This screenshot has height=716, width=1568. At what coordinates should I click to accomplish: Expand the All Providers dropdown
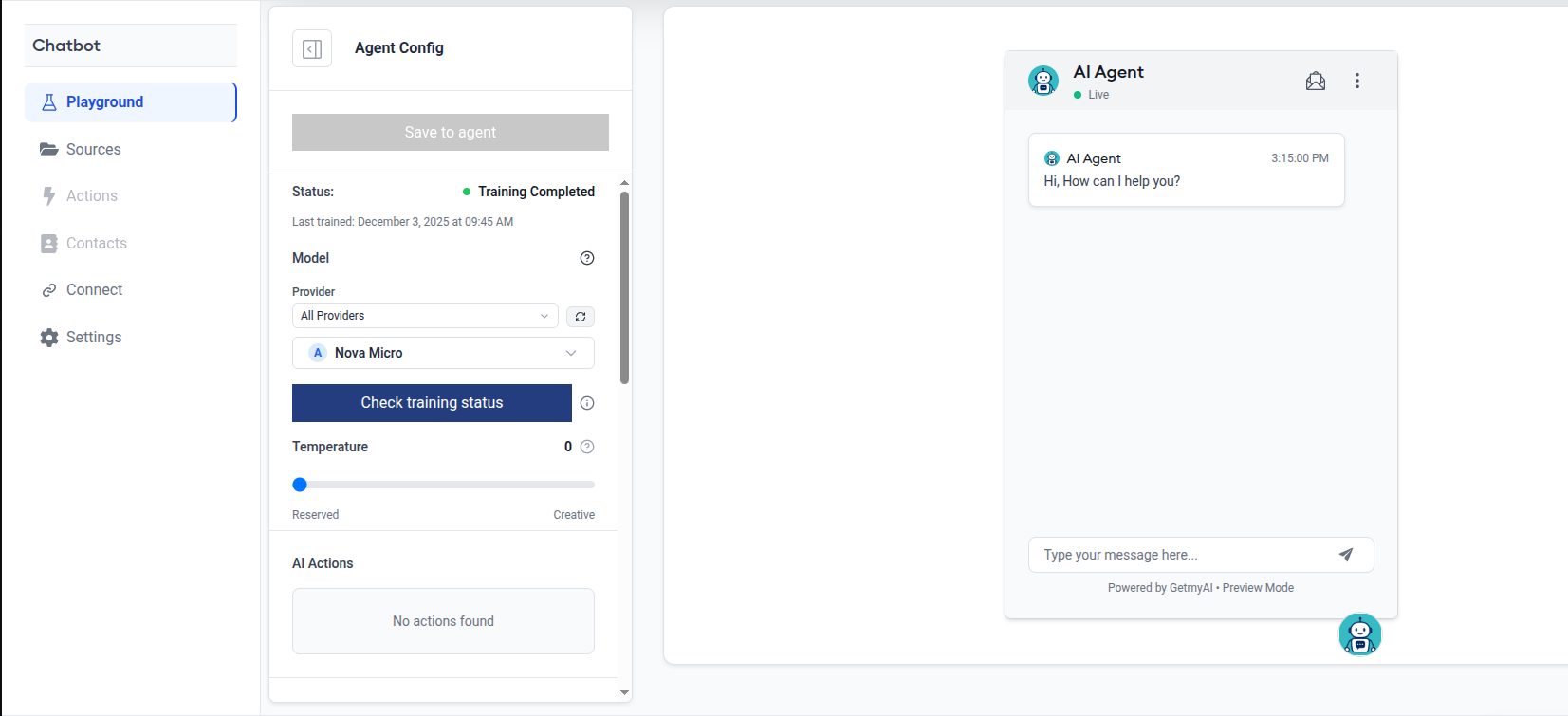click(x=425, y=316)
